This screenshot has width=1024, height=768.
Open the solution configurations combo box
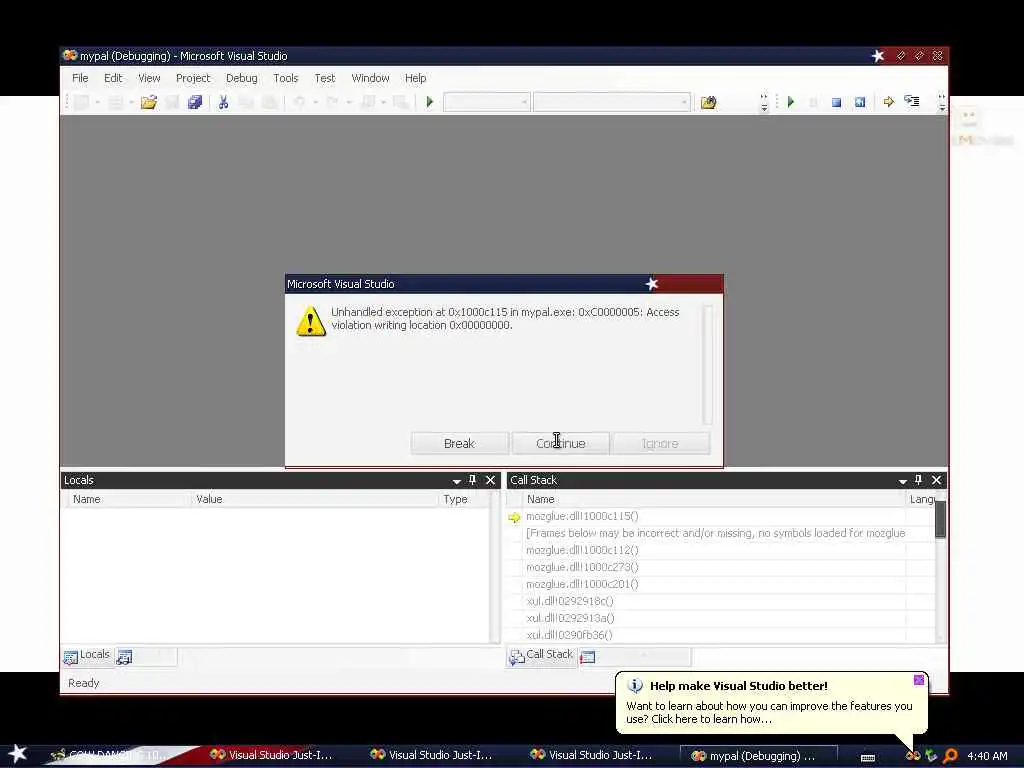(x=487, y=102)
